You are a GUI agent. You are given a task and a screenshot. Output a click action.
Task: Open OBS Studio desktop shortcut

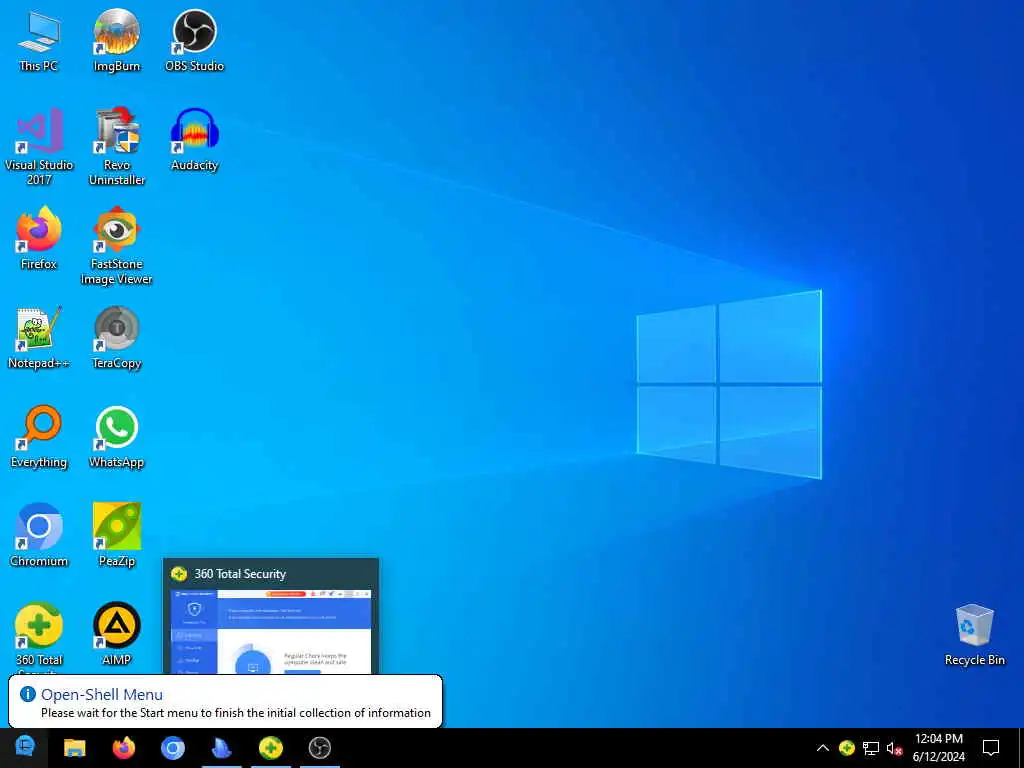[x=194, y=40]
